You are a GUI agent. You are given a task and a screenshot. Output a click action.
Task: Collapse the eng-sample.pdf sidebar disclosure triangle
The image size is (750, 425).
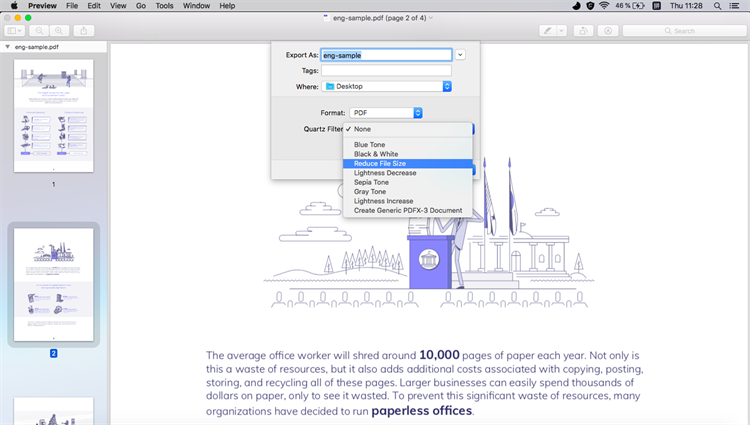(7, 47)
